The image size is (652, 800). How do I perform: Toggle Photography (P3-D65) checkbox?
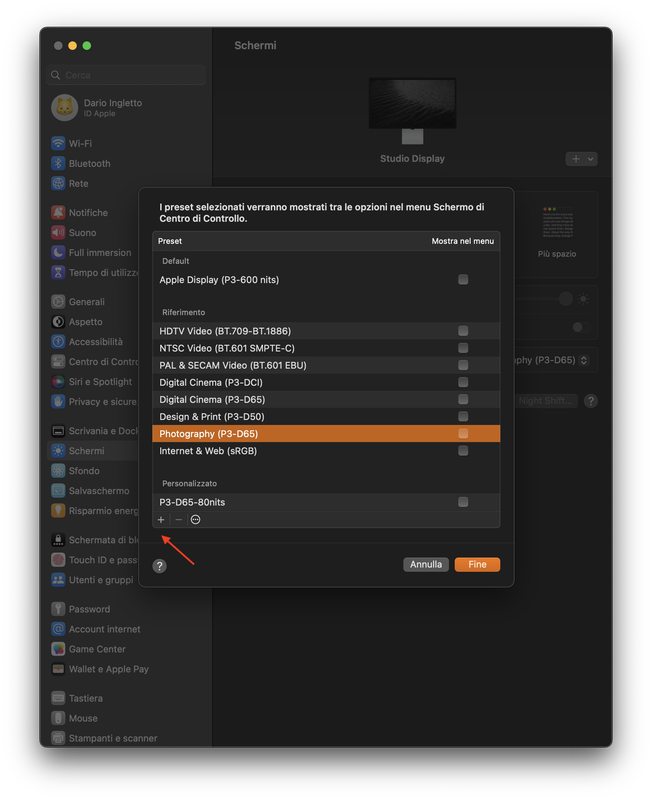click(x=463, y=433)
